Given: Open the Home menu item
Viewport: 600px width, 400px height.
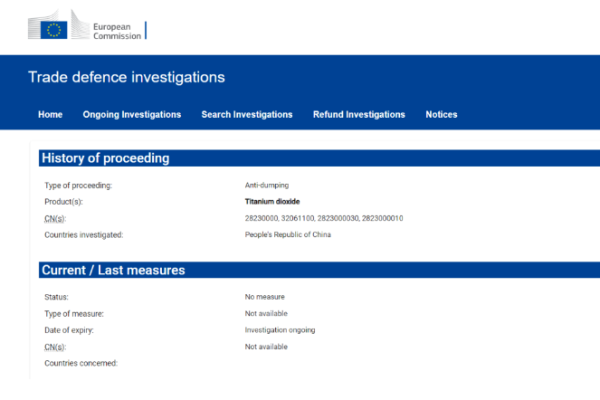Looking at the screenshot, I should click(x=50, y=114).
